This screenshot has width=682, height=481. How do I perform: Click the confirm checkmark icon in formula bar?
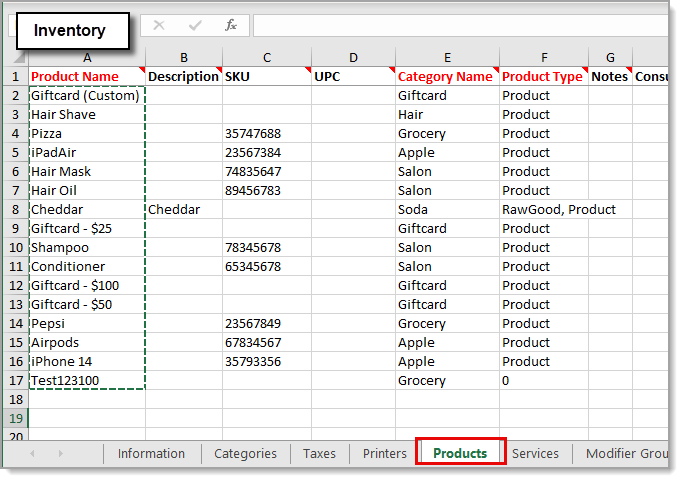[x=195, y=26]
